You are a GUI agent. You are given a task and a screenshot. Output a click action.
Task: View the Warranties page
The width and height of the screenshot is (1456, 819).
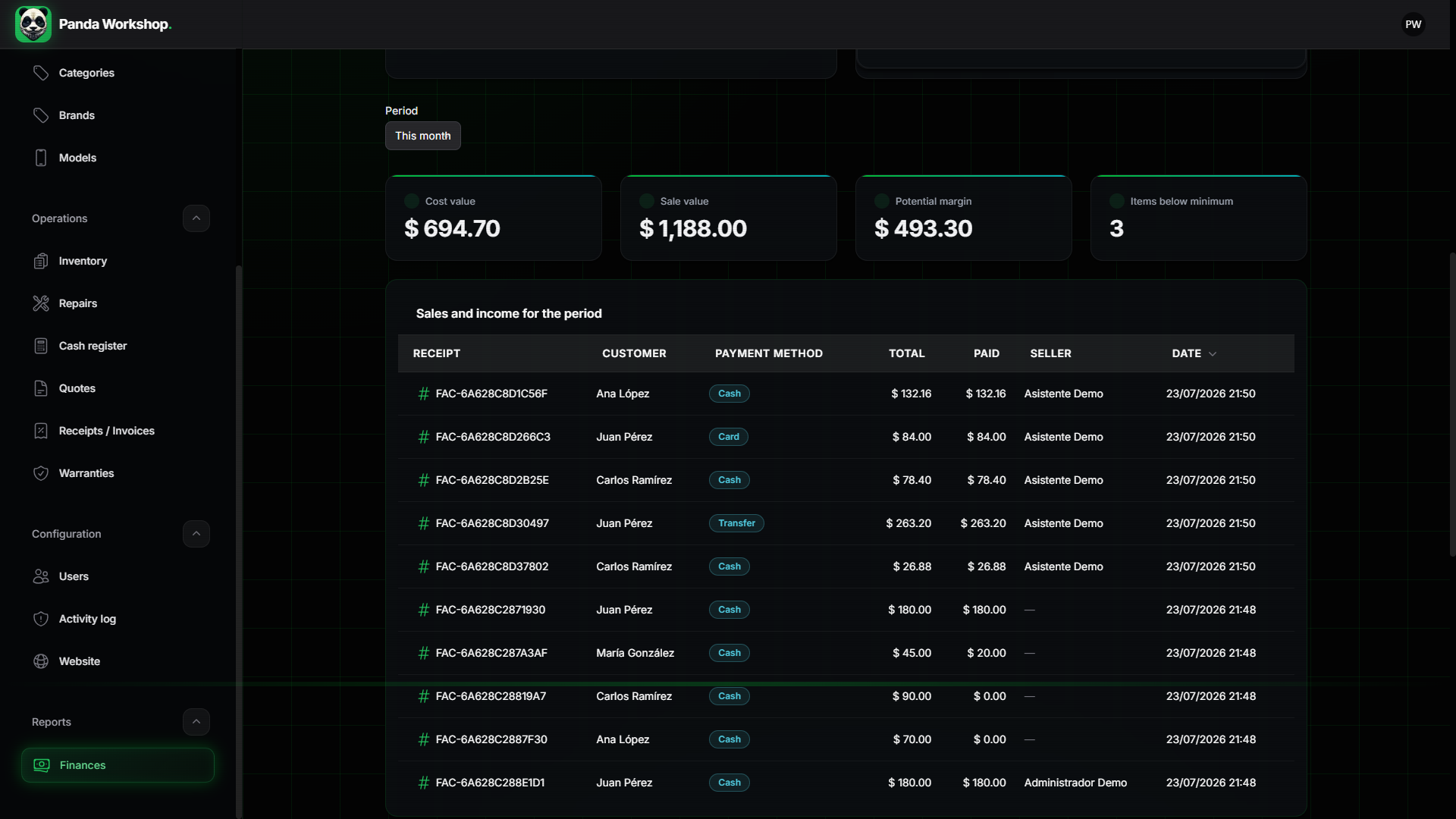(x=118, y=473)
